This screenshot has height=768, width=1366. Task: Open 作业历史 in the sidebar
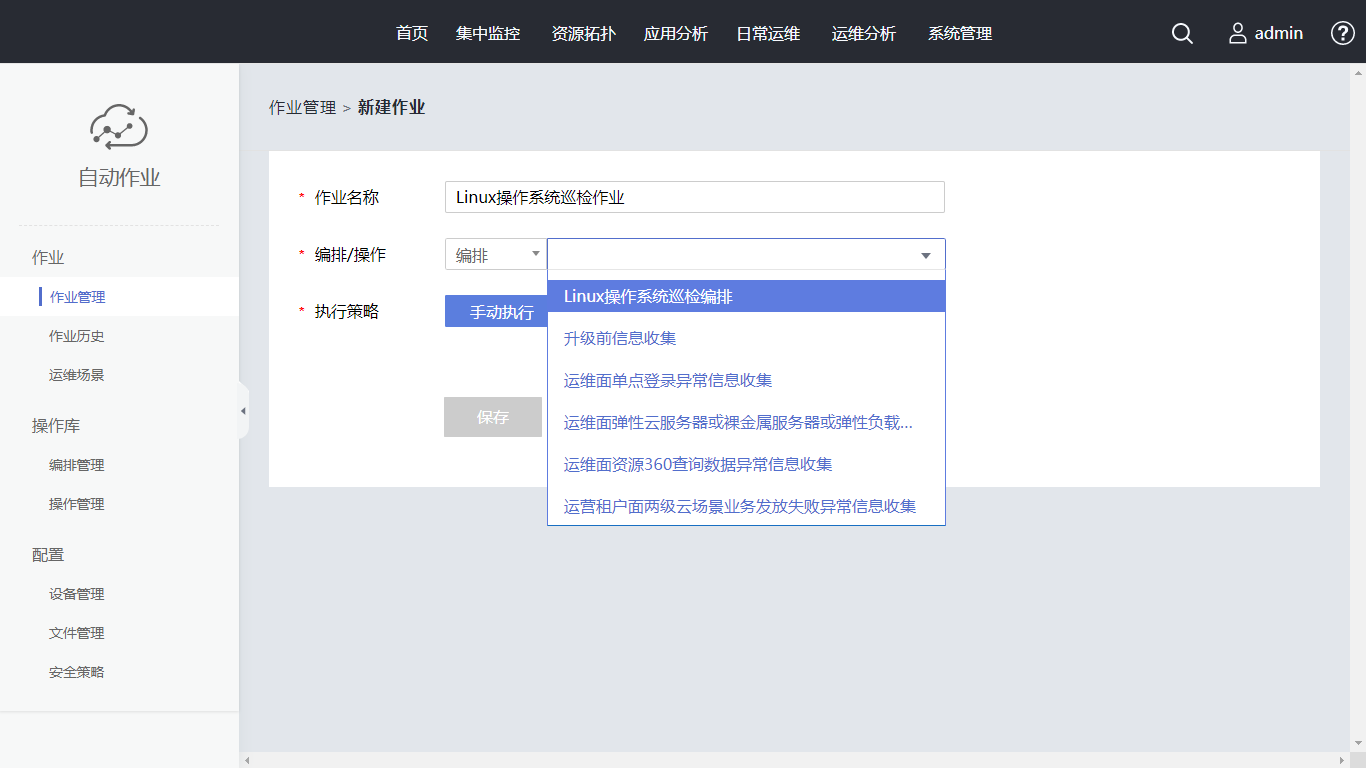[77, 336]
